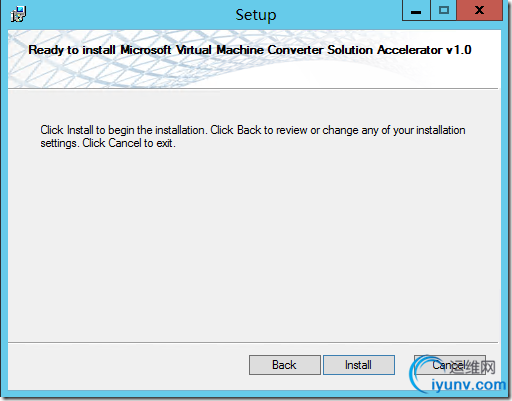Click the Ready to install heading
Screen dimensions: 512x401
tap(250, 50)
